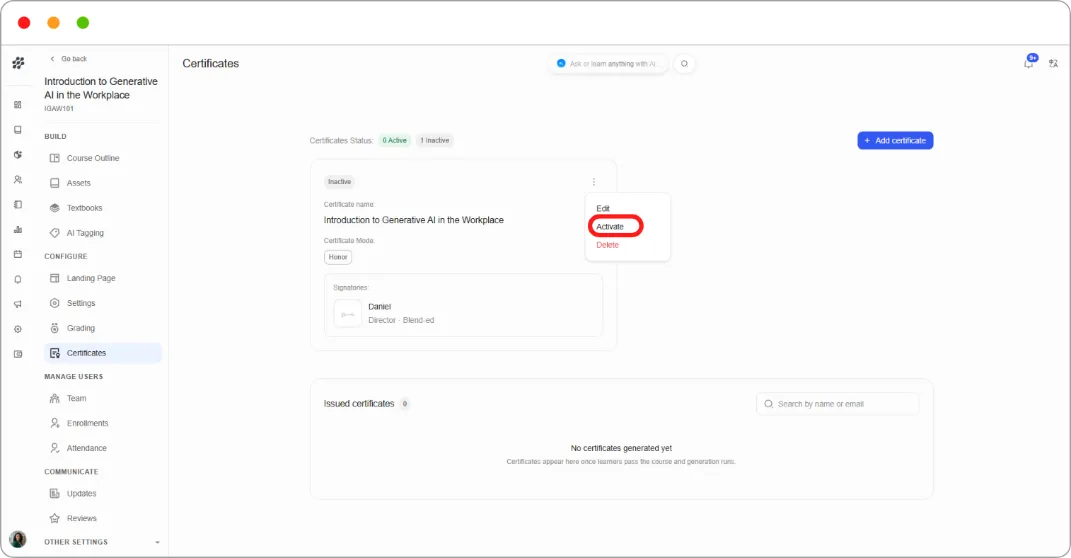The image size is (1071, 558).
Task: Open Assets in the sidebar
Action: [x=102, y=183]
